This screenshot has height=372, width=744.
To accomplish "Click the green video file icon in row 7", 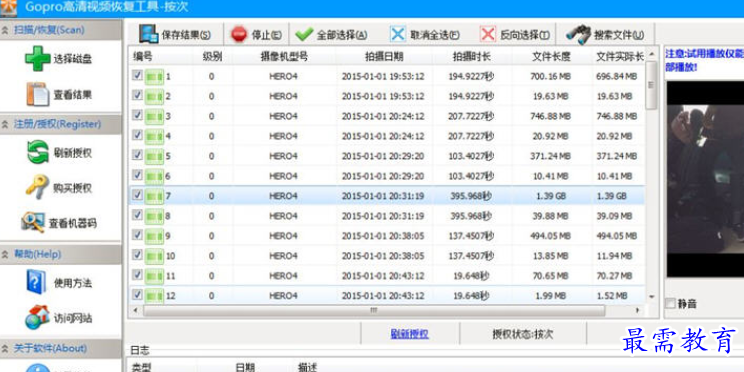I will tap(154, 195).
